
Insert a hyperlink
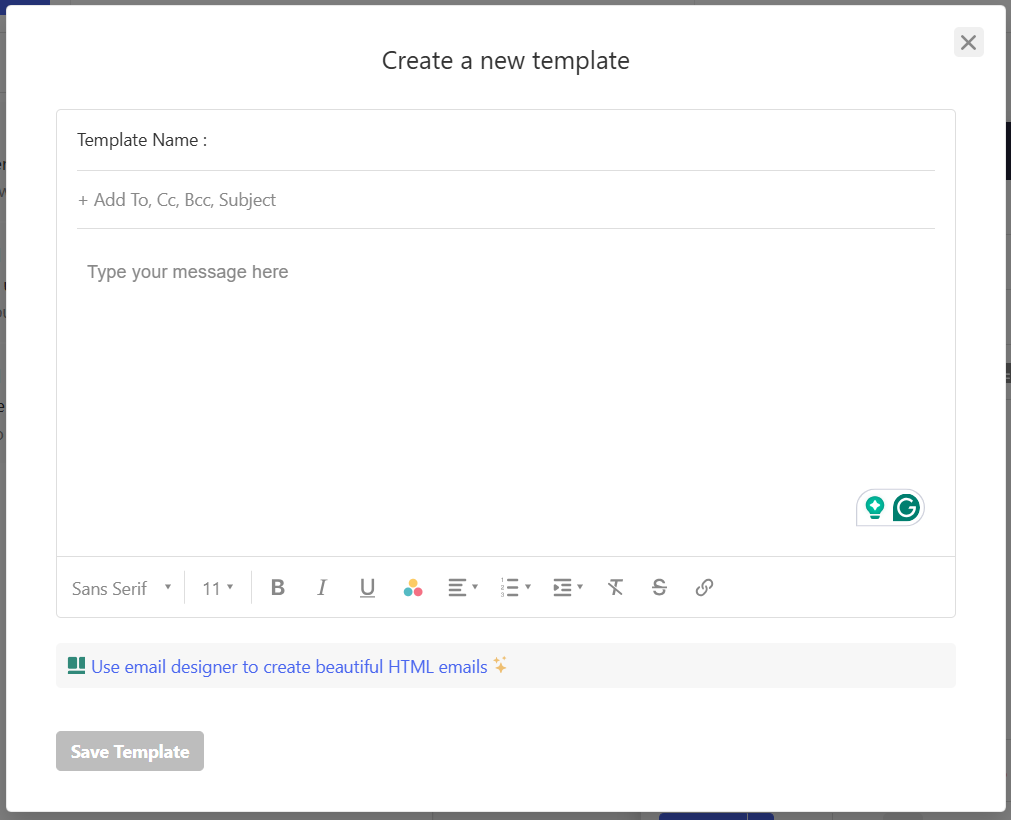click(x=704, y=587)
